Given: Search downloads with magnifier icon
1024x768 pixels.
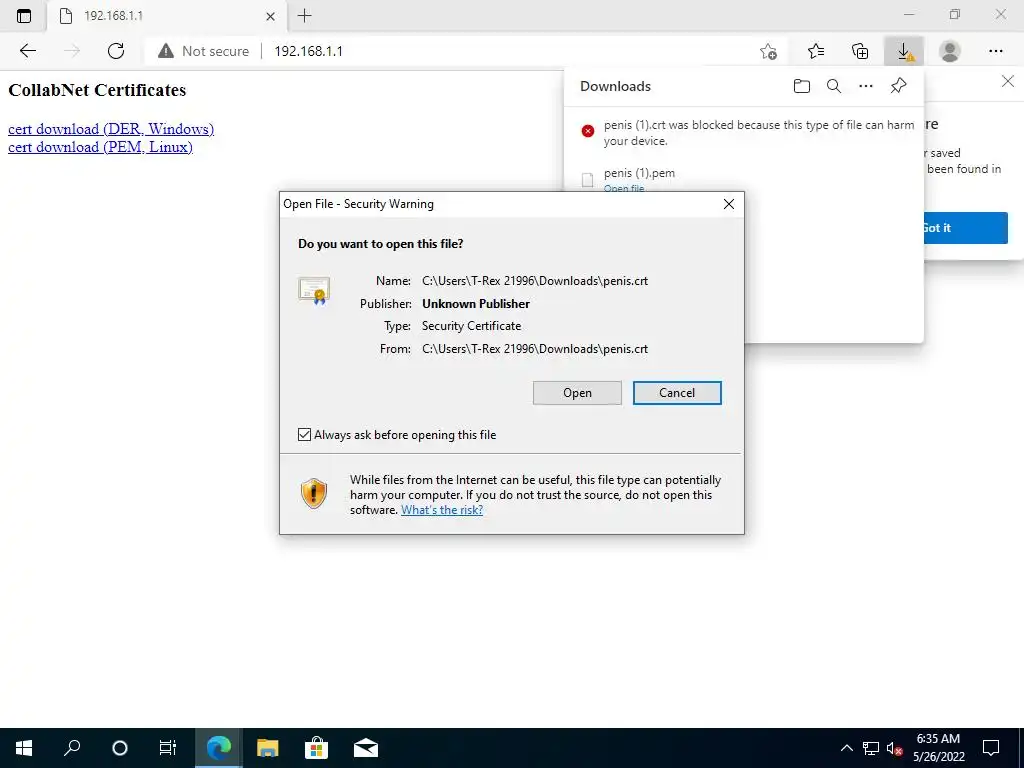Looking at the screenshot, I should [833, 86].
